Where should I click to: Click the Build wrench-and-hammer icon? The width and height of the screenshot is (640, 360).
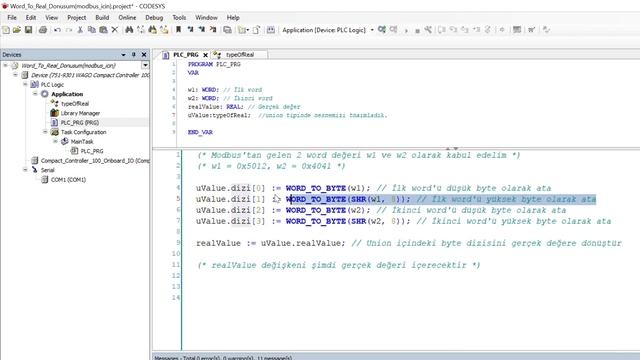point(428,30)
